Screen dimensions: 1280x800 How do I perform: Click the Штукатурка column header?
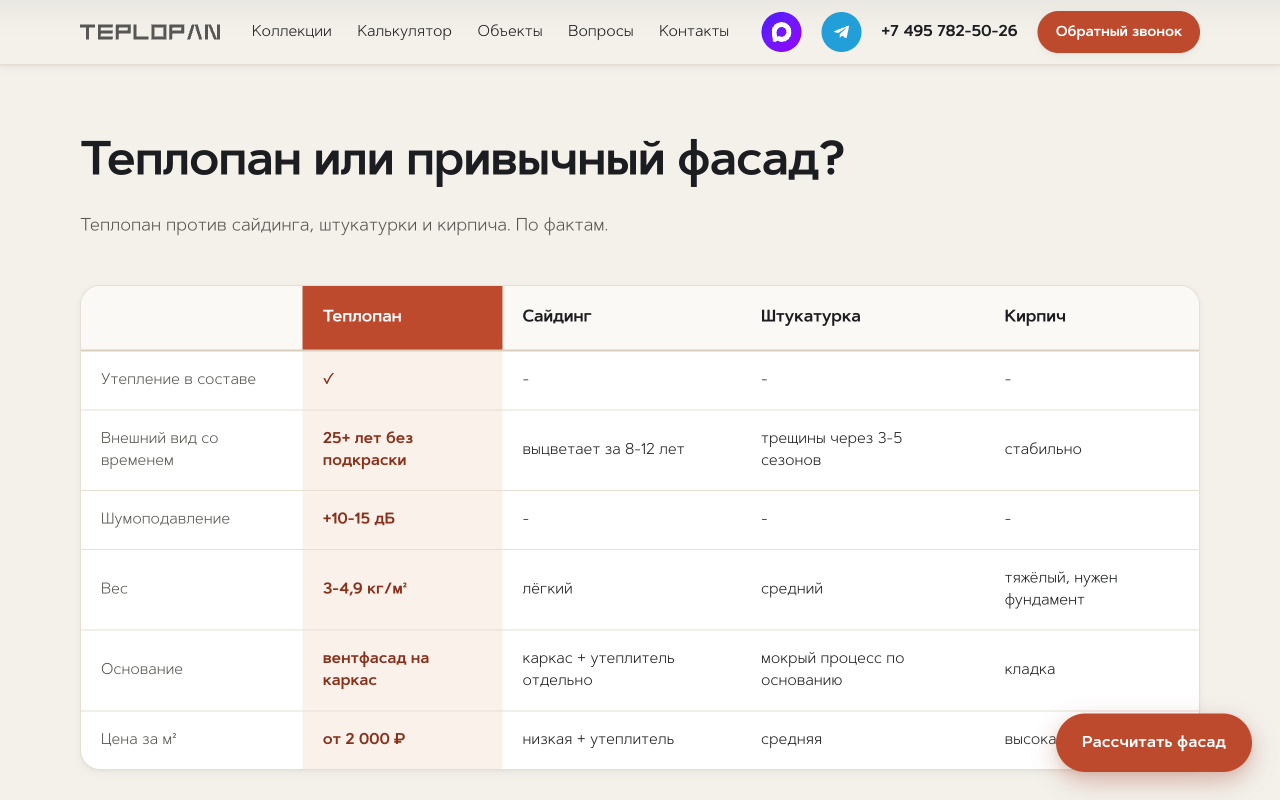coord(811,316)
